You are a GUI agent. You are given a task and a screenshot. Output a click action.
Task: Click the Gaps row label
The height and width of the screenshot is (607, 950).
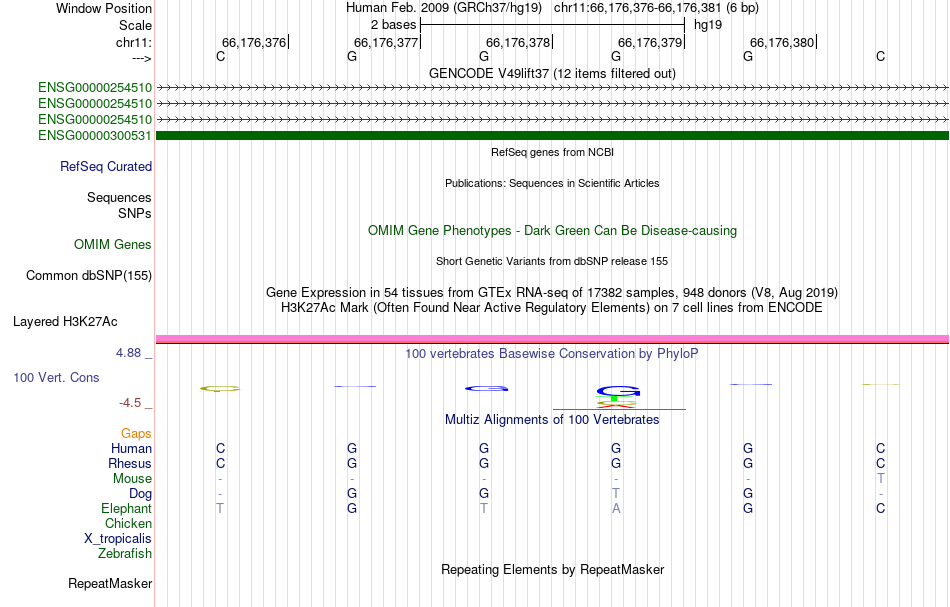coord(136,433)
